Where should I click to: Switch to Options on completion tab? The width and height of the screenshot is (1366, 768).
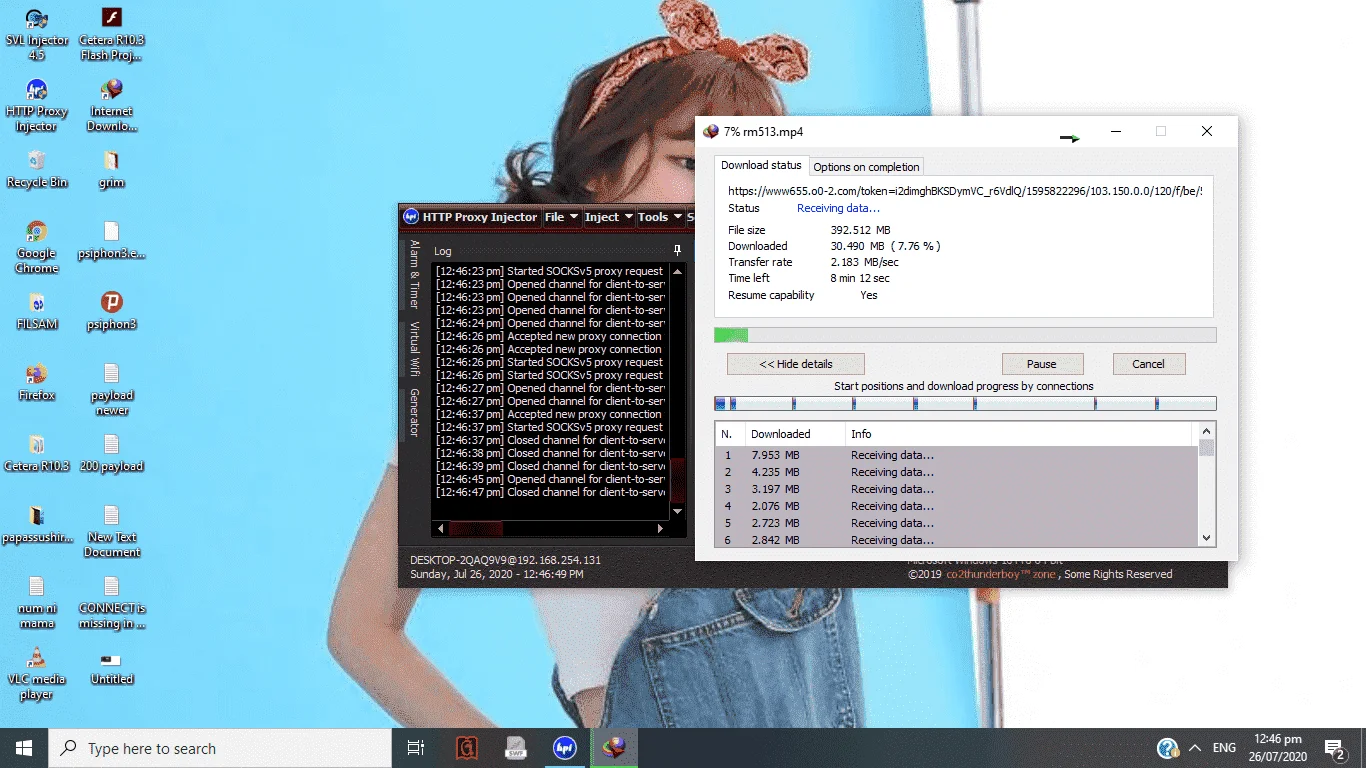(866, 167)
